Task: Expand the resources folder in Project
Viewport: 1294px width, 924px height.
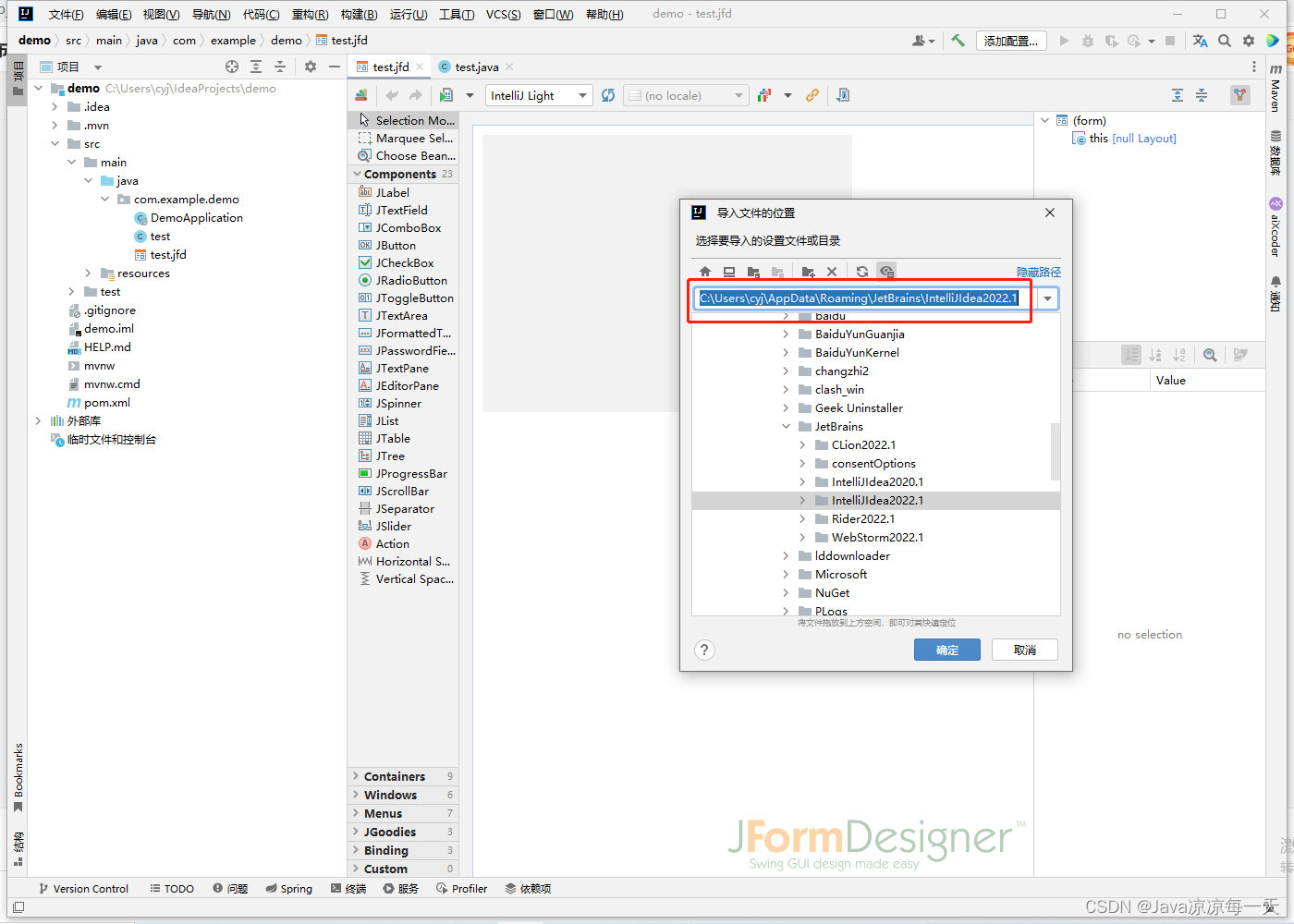Action: [x=88, y=274]
